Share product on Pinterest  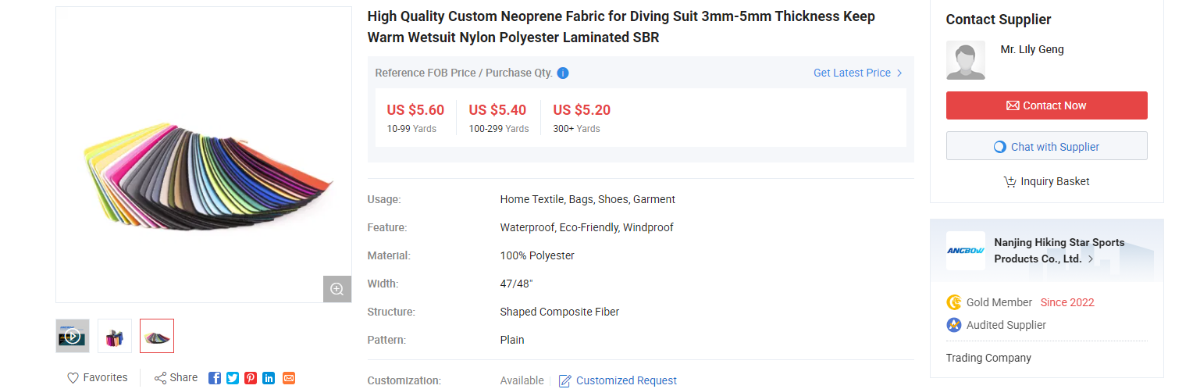coord(251,378)
